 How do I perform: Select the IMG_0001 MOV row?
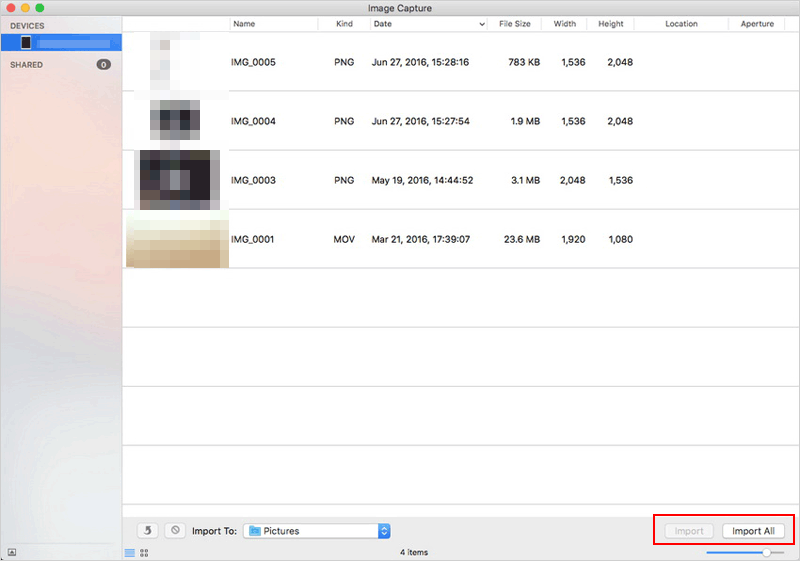click(x=461, y=239)
